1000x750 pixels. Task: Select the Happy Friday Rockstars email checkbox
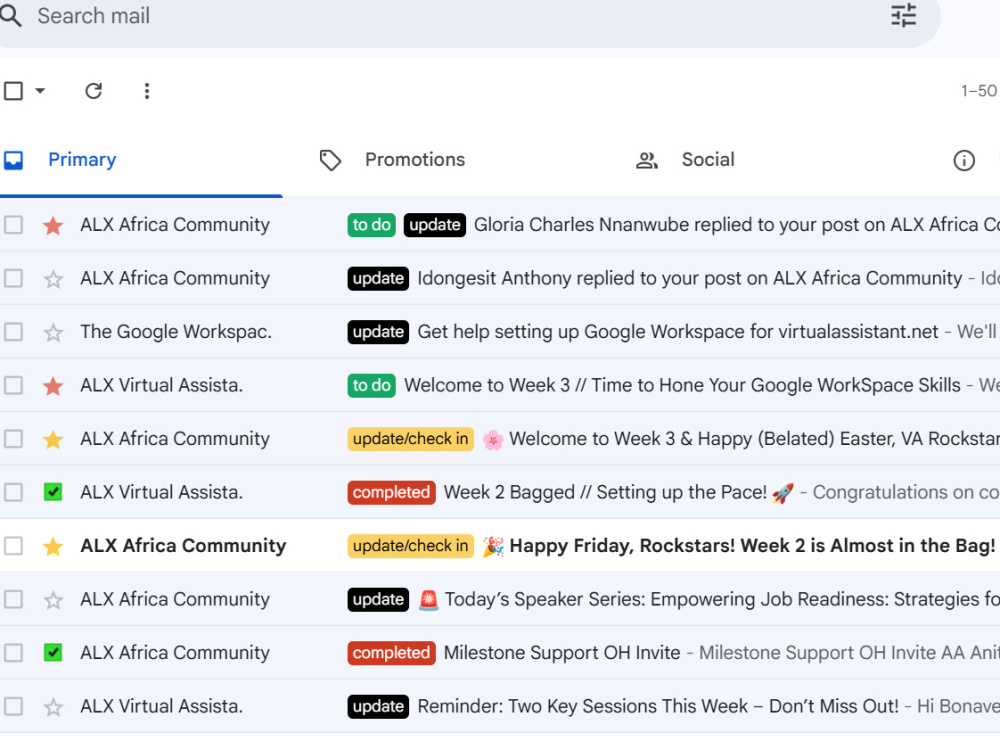[13, 546]
